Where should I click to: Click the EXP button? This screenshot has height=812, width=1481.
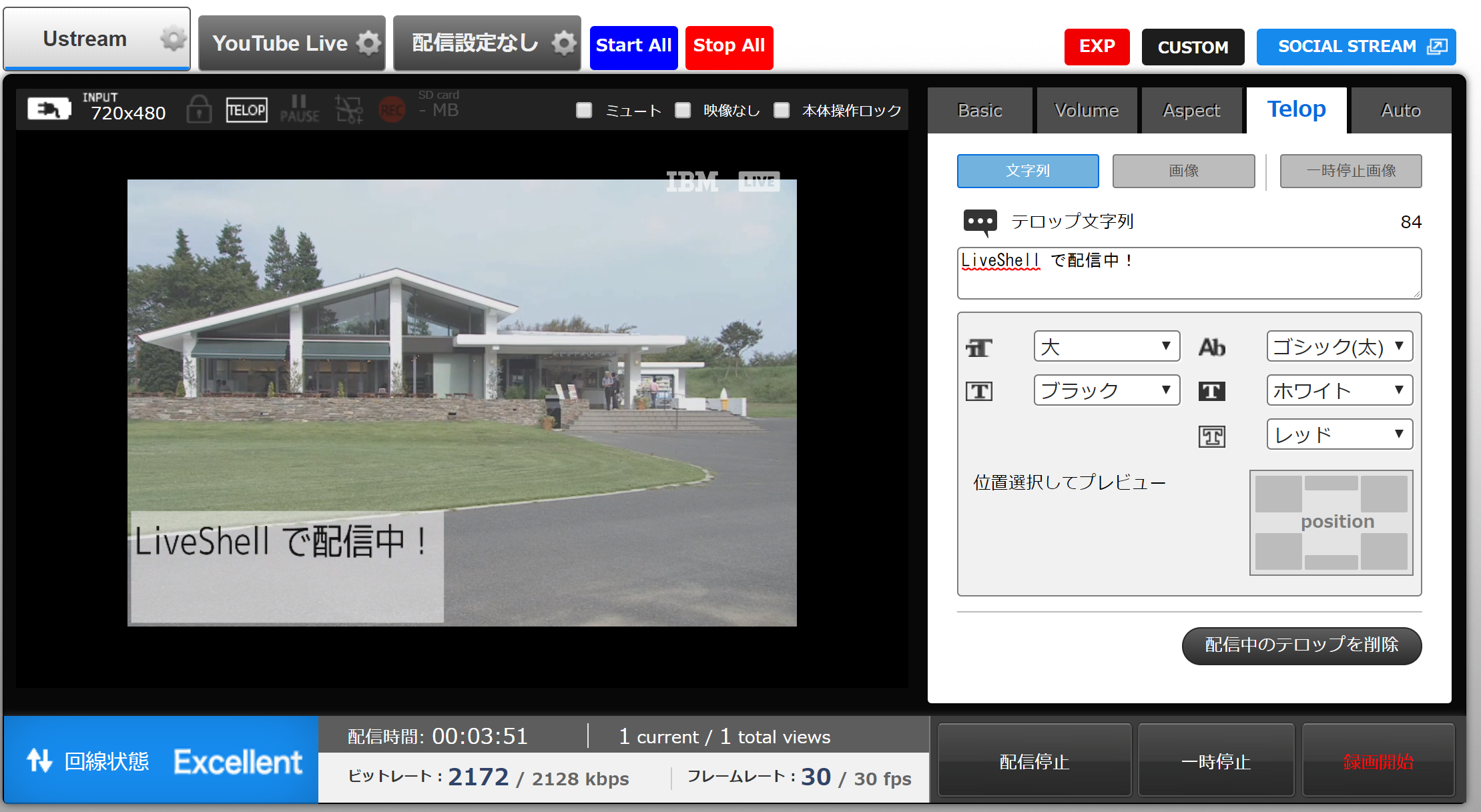click(x=1097, y=47)
